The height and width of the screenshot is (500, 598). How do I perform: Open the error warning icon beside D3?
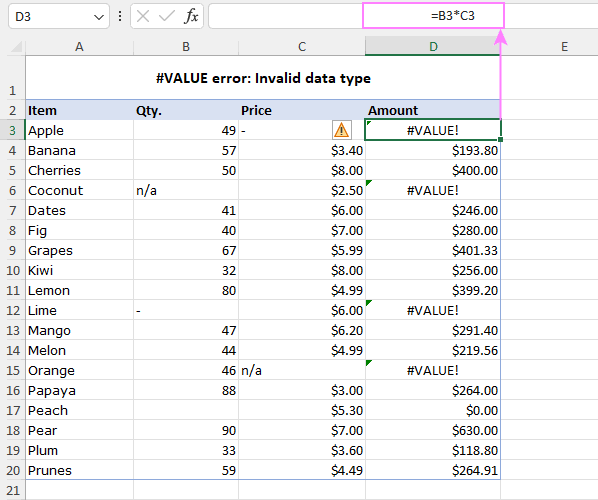coord(341,130)
